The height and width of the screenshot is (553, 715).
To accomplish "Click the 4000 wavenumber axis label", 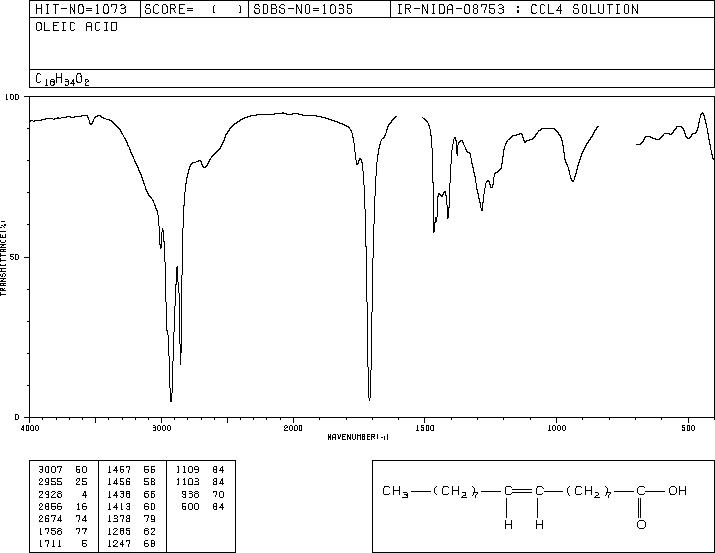I will 30,428.
